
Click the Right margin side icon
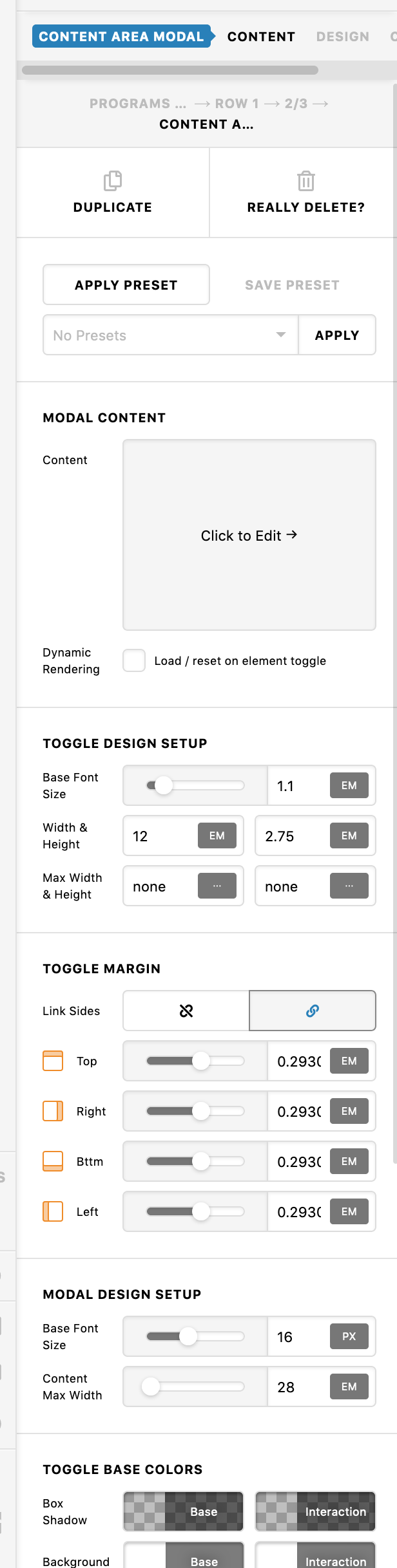click(53, 1111)
